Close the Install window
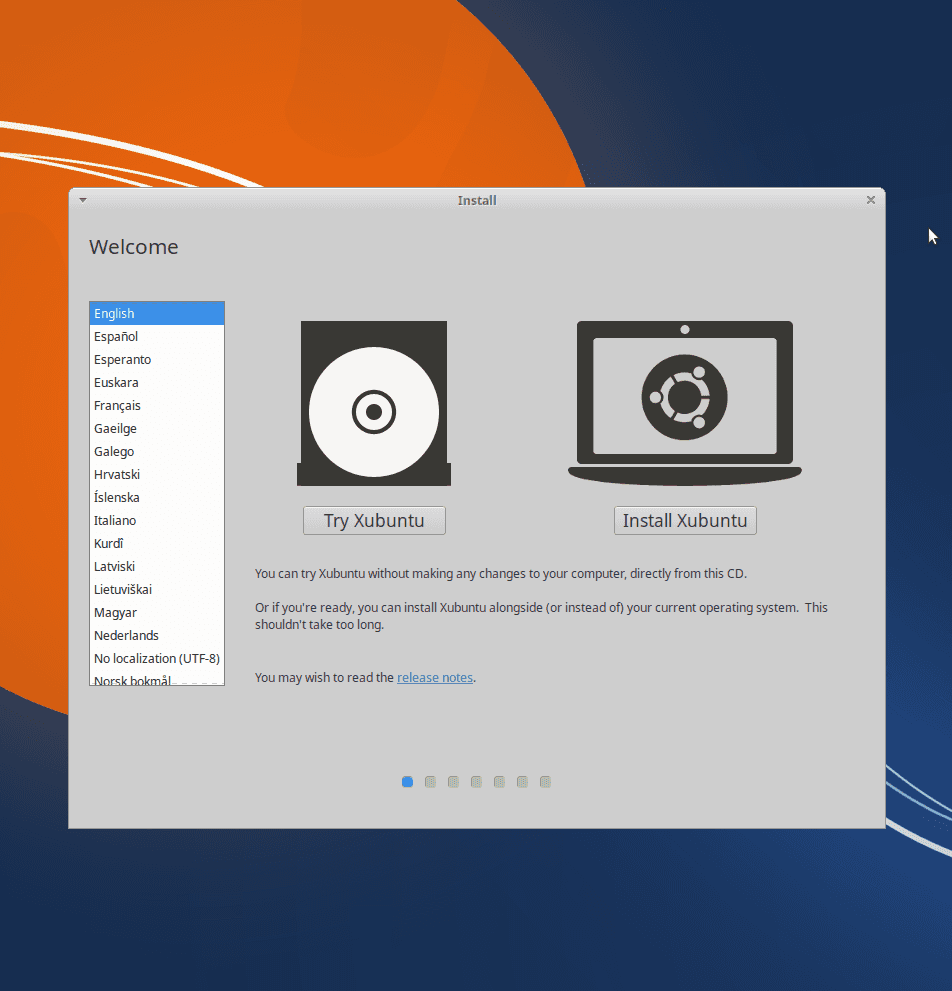This screenshot has height=991, width=952. 870,199
